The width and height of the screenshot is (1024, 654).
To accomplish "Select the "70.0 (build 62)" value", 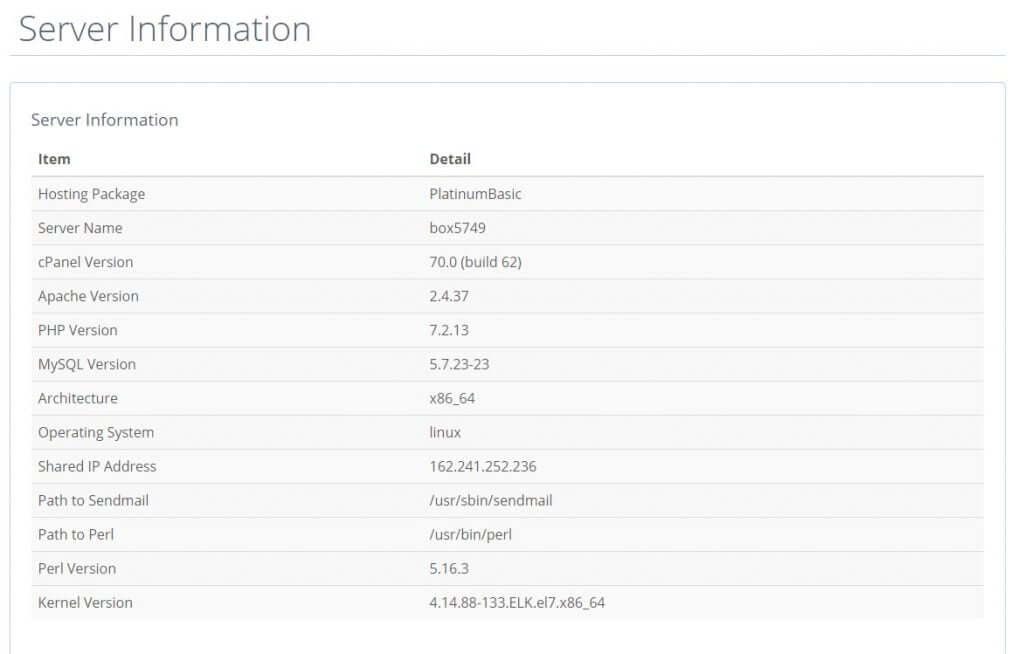I will 475,262.
